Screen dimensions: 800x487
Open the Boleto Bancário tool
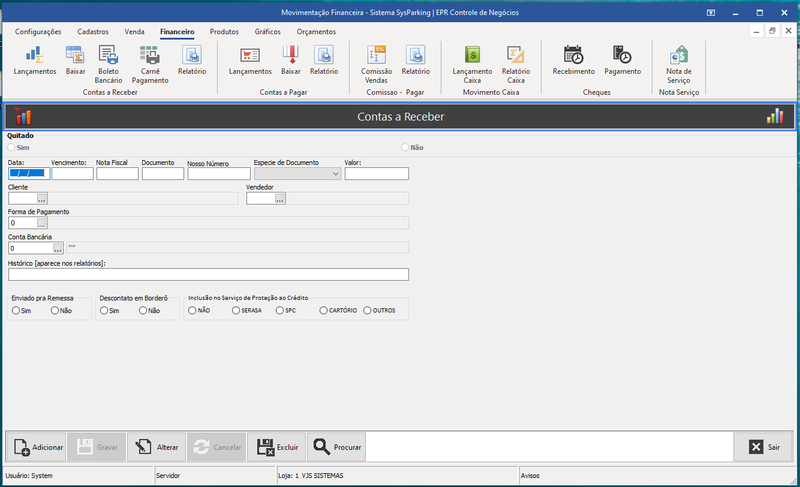[x=108, y=64]
